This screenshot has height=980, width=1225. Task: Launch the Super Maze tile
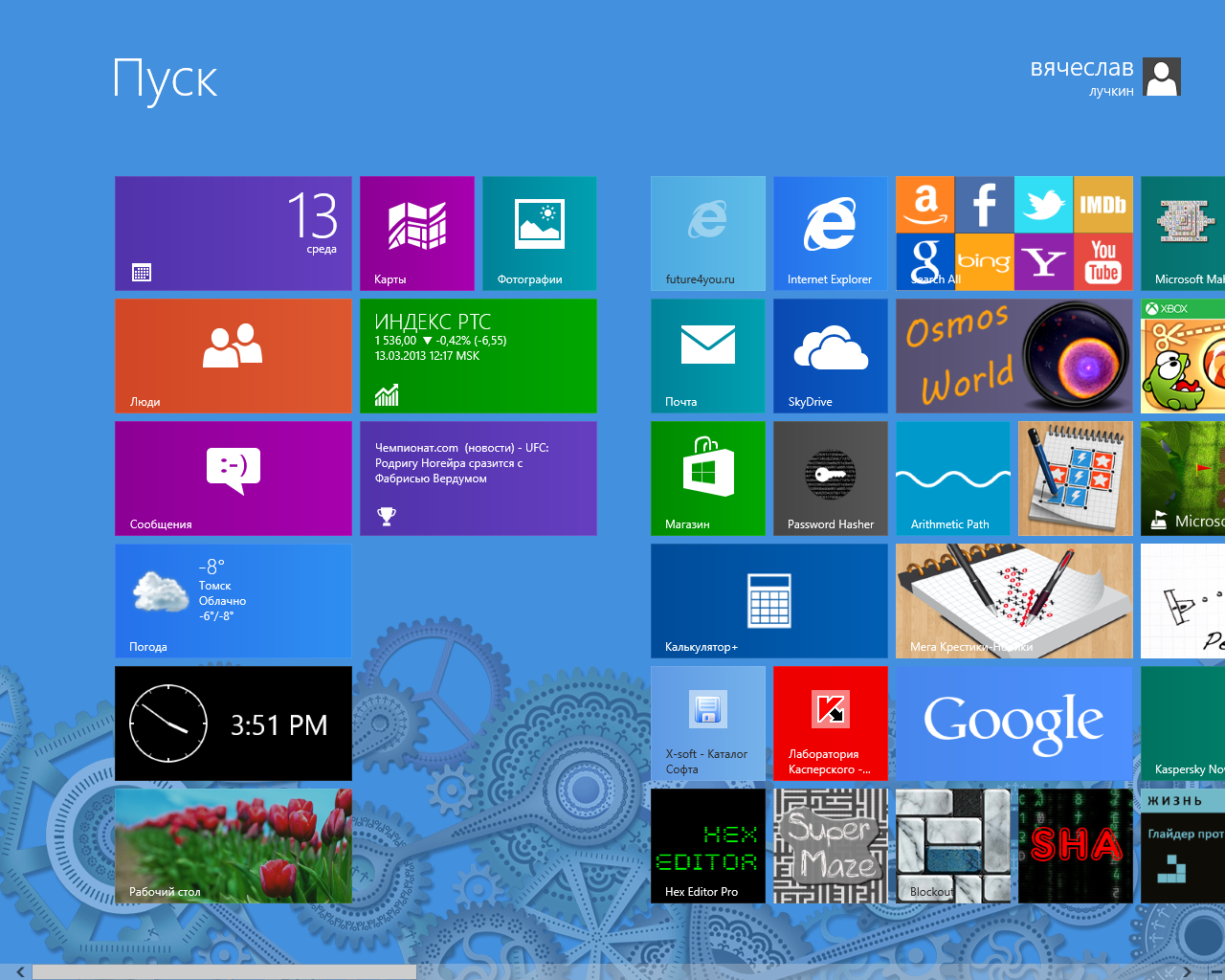point(831,846)
